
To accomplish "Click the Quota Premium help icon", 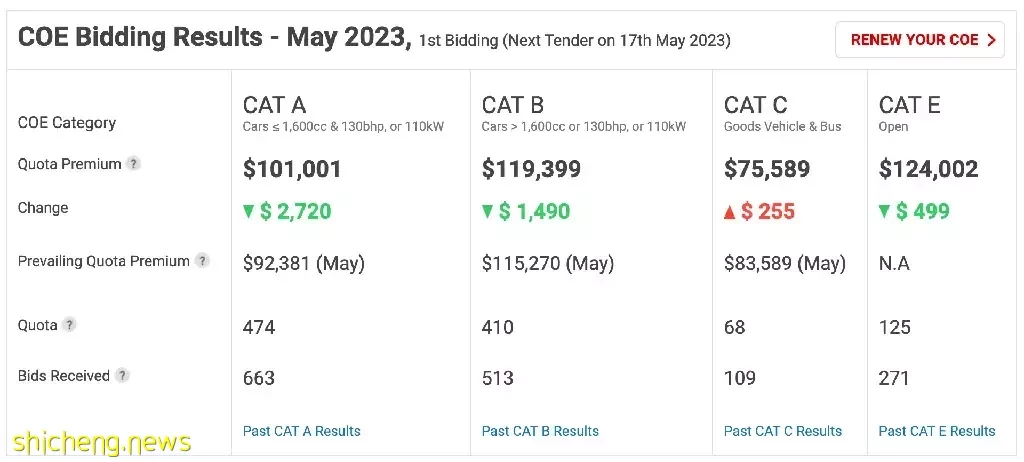I will tap(133, 164).
